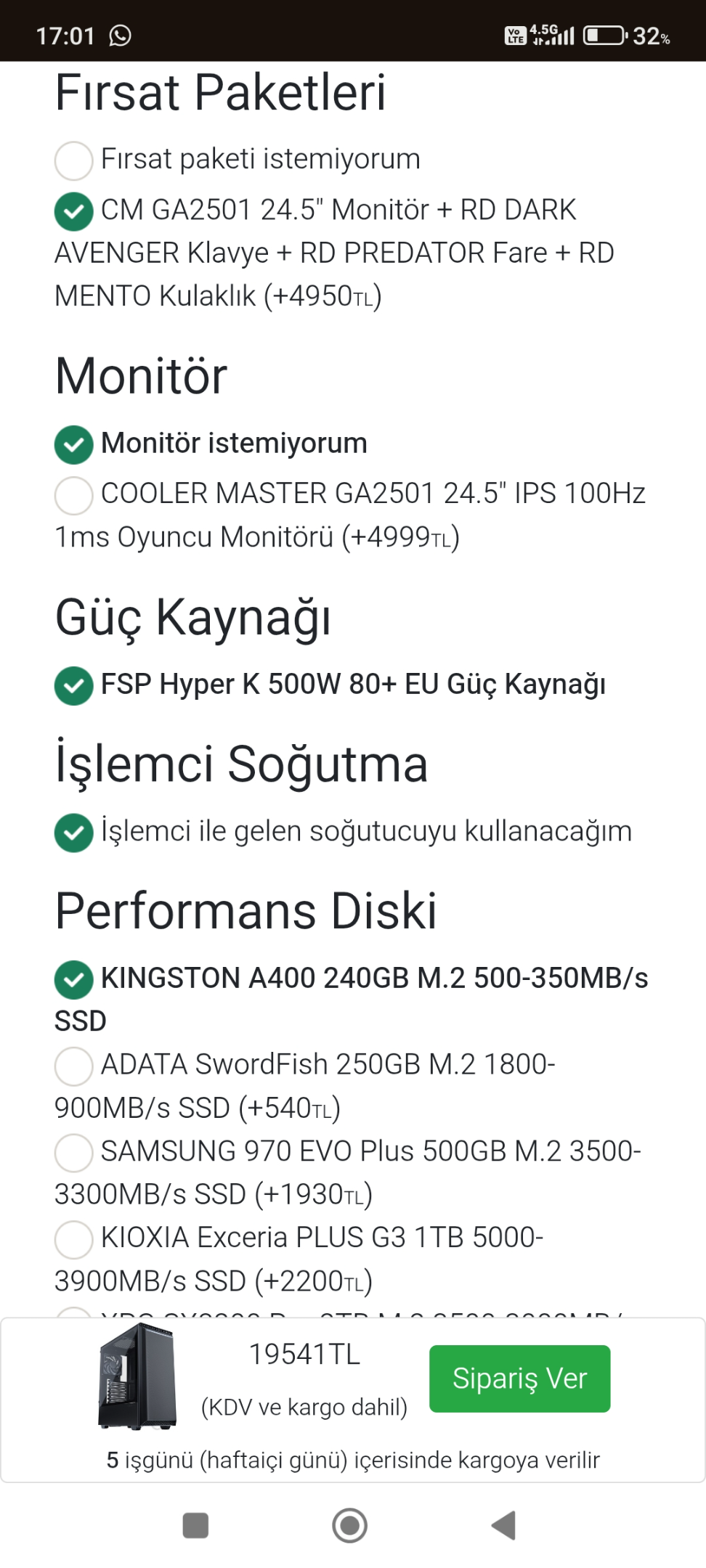
Task: Open recent apps with the square icon
Action: [195, 1525]
